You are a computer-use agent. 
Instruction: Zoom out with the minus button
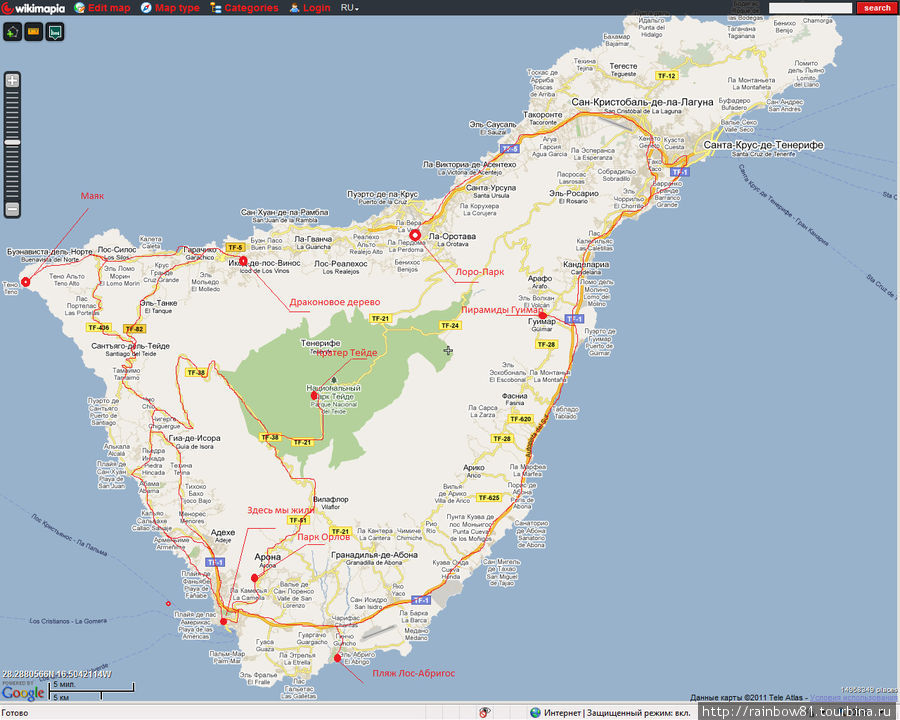click(x=12, y=209)
